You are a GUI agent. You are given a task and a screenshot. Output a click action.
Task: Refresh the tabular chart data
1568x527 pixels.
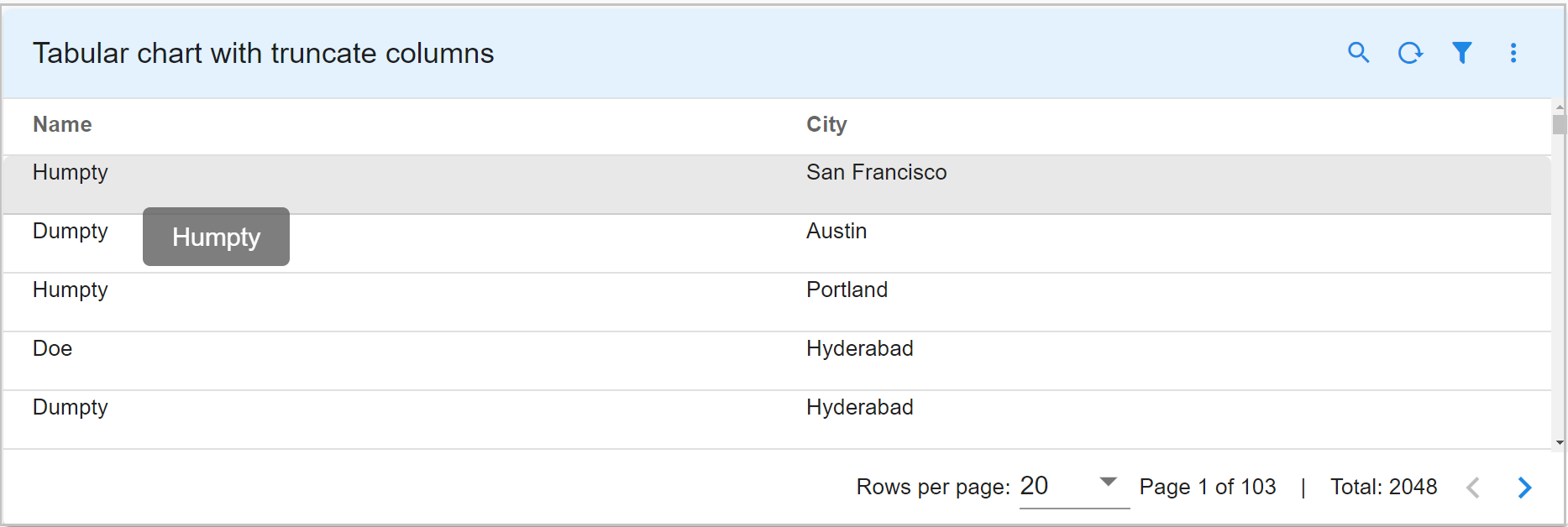[1411, 53]
